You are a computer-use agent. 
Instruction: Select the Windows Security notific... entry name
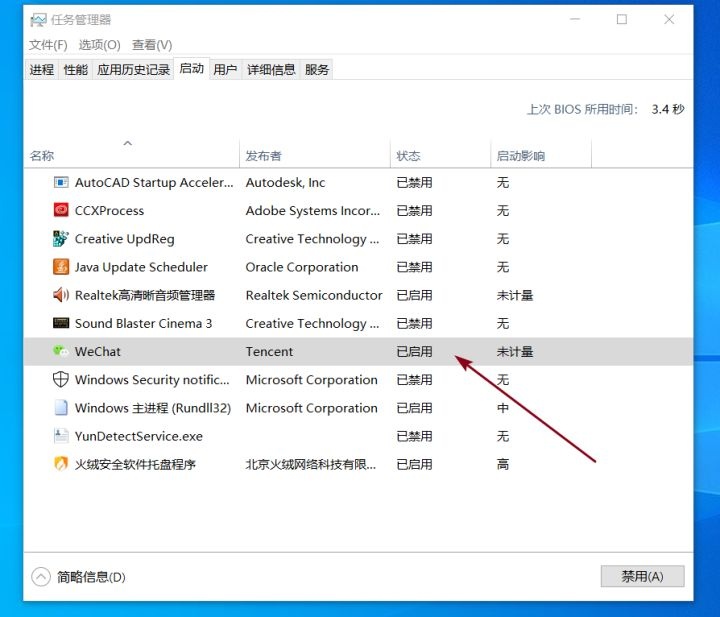152,380
